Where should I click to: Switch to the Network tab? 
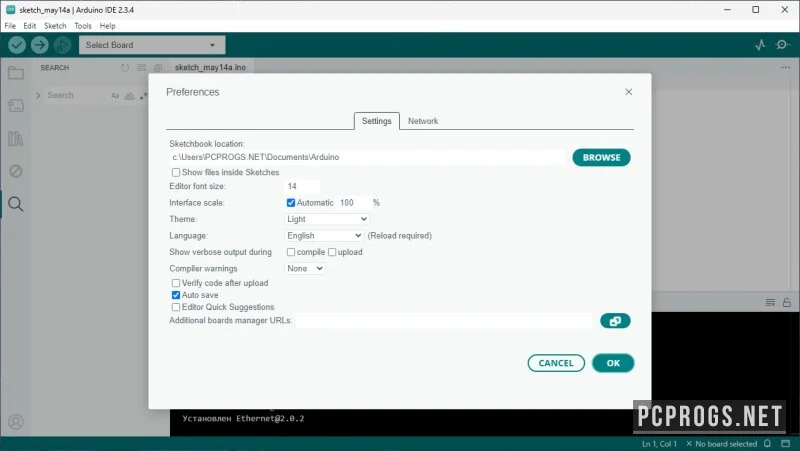[423, 121]
